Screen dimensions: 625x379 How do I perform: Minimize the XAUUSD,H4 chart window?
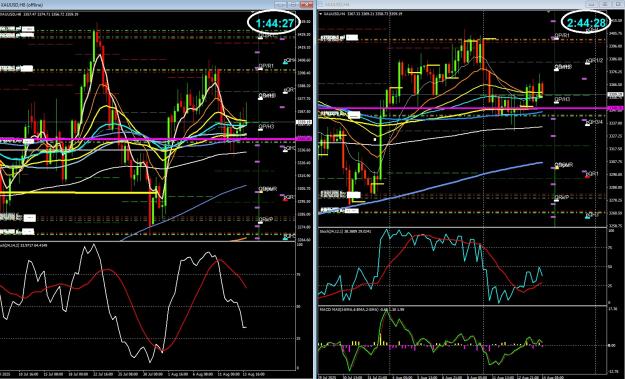coord(592,4)
